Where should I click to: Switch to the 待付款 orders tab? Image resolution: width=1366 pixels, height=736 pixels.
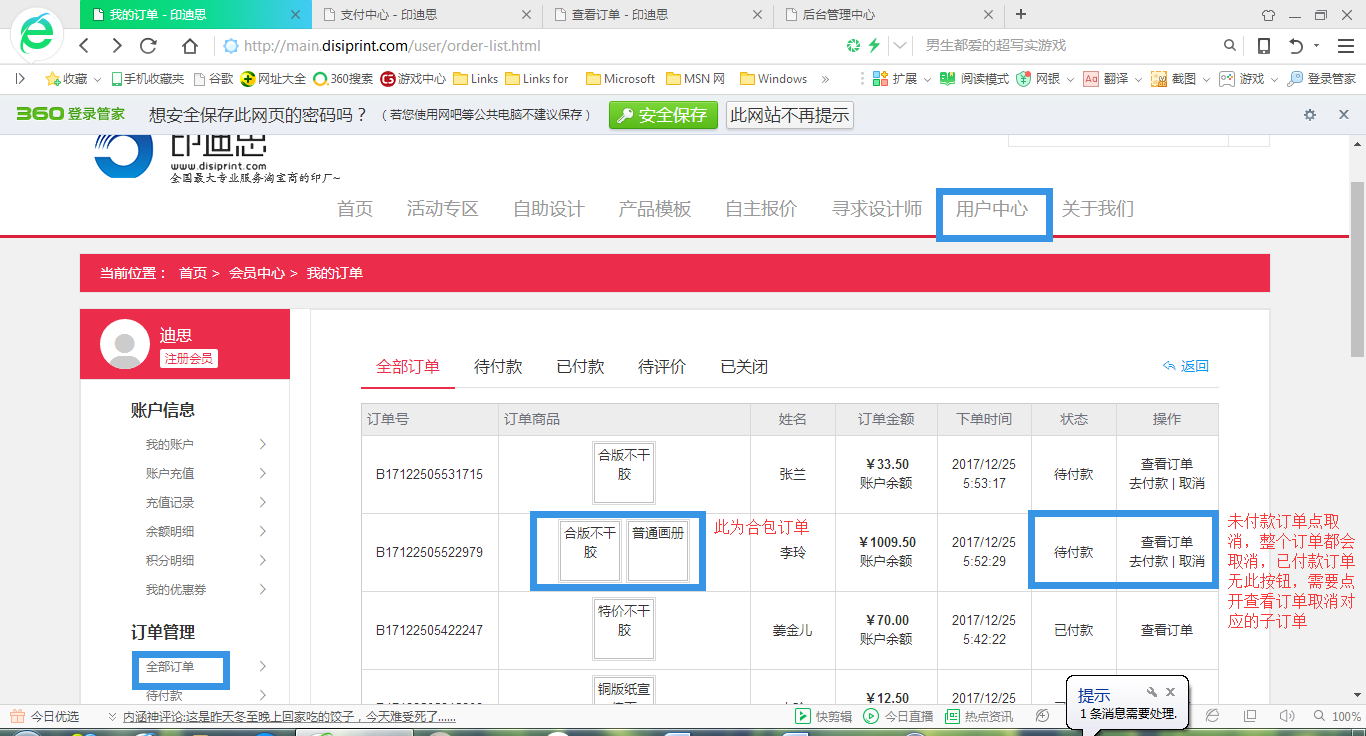point(498,367)
